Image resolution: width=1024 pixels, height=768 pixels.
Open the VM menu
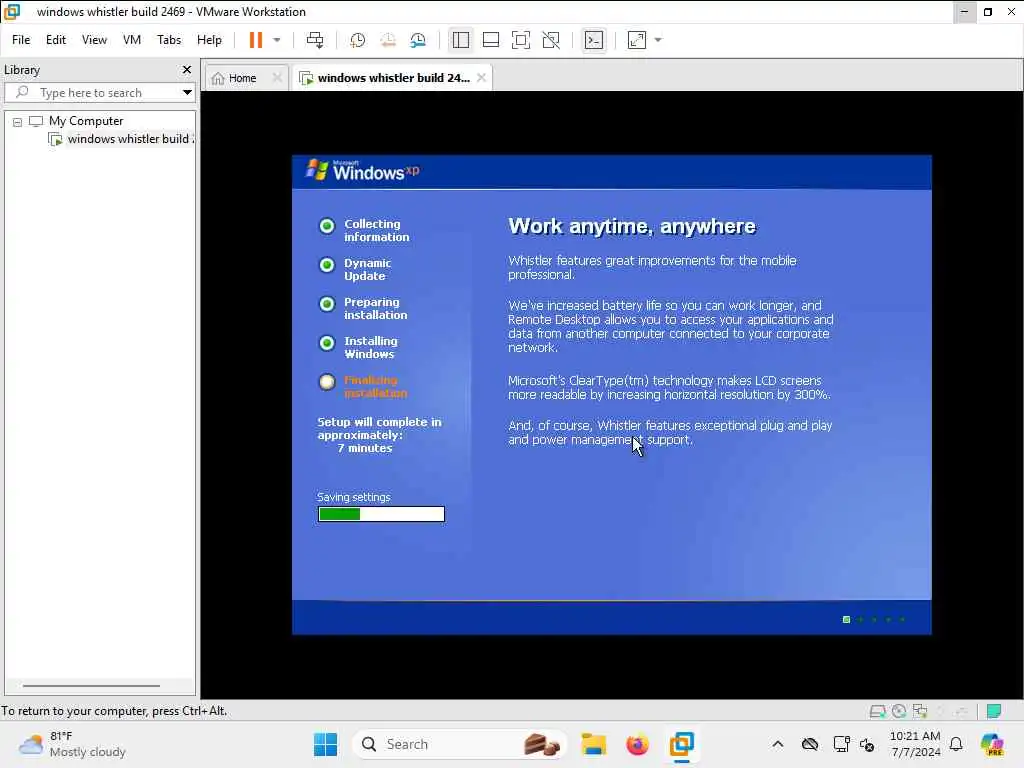coord(132,40)
